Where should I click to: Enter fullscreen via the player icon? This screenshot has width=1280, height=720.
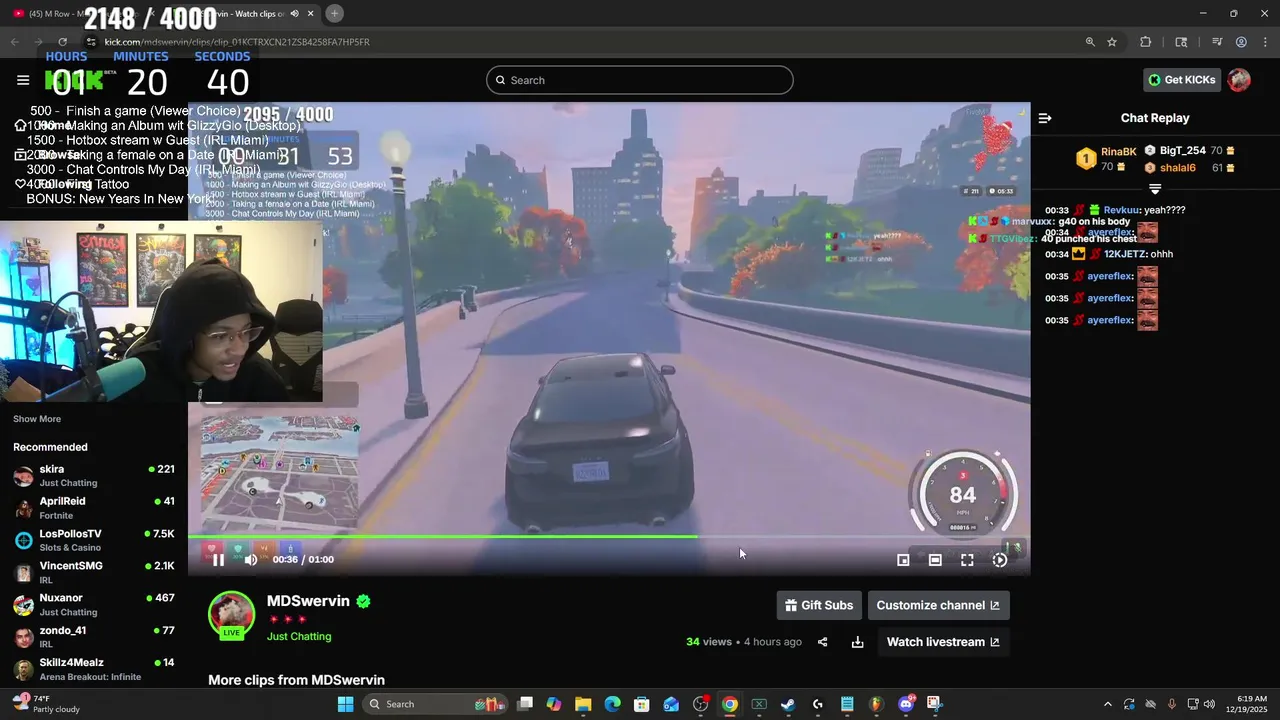pyautogui.click(x=967, y=560)
